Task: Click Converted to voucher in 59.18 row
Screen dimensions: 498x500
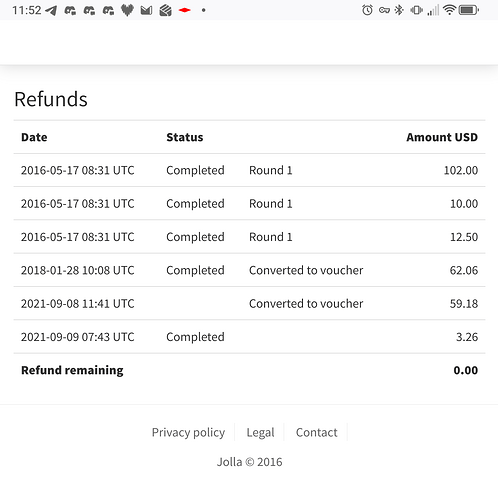Action: pos(306,304)
